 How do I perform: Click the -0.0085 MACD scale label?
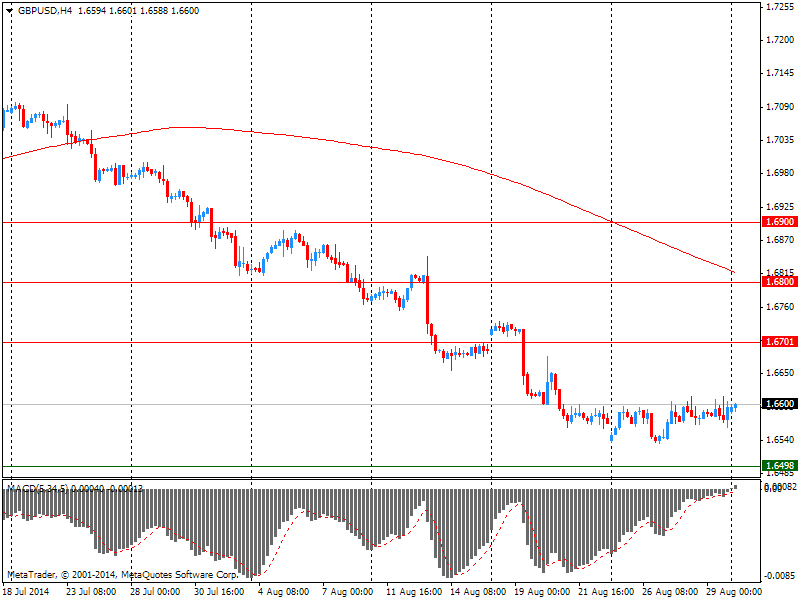(x=780, y=576)
